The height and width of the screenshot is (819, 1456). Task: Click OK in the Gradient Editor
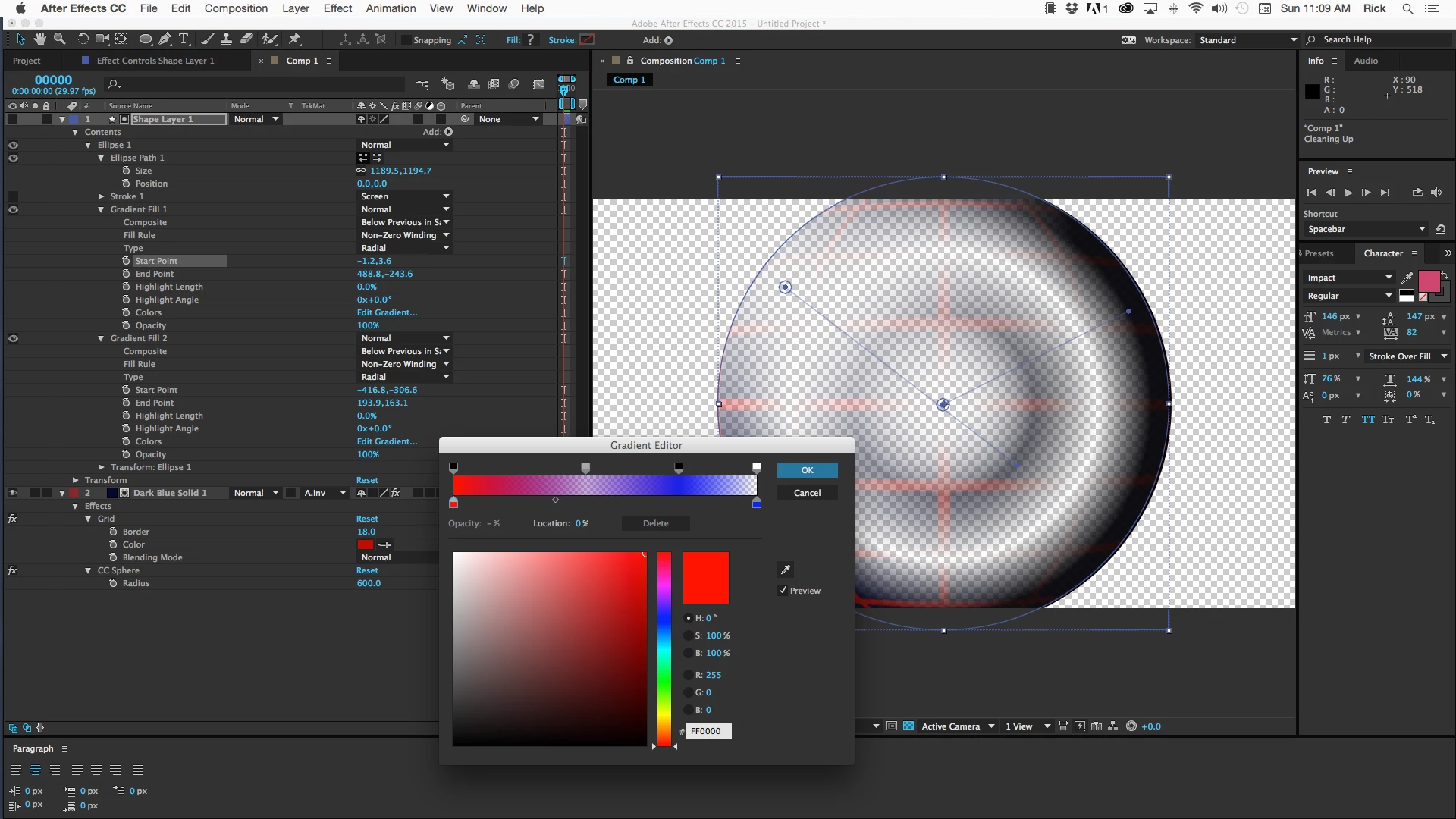(x=807, y=470)
